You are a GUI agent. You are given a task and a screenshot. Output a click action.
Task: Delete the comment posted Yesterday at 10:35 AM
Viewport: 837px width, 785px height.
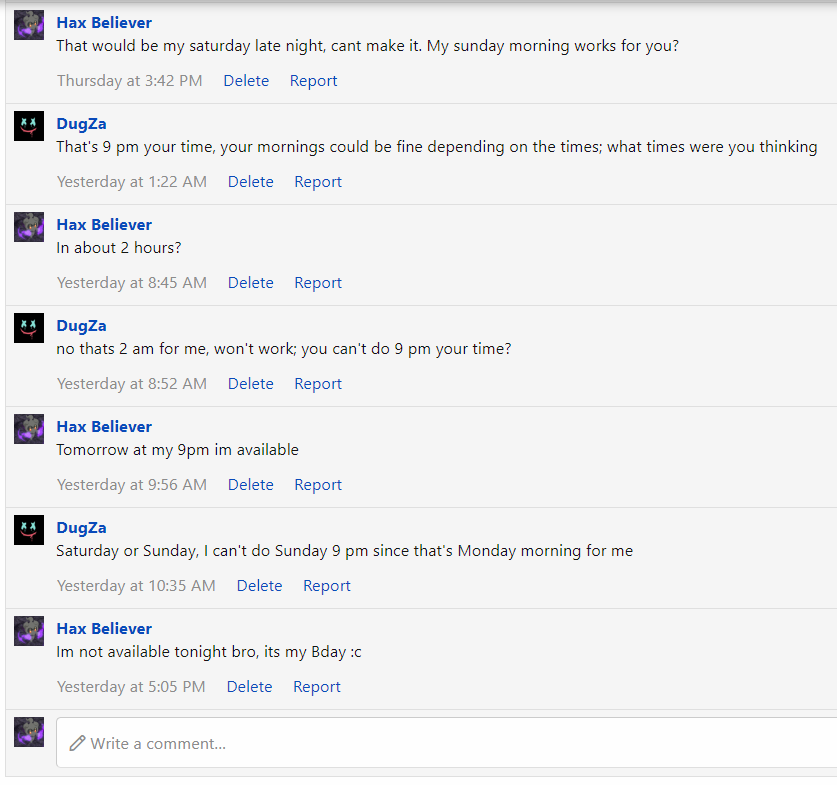pos(259,585)
